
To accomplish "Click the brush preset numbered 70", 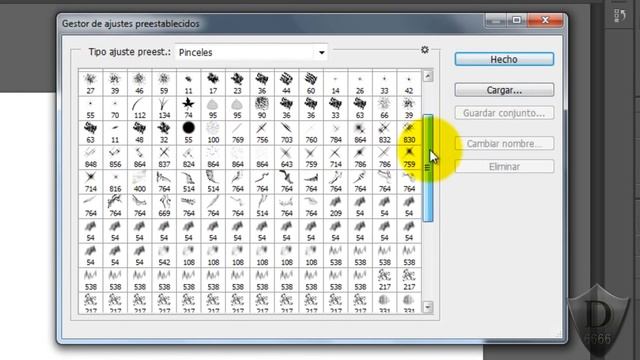I will (115, 108).
